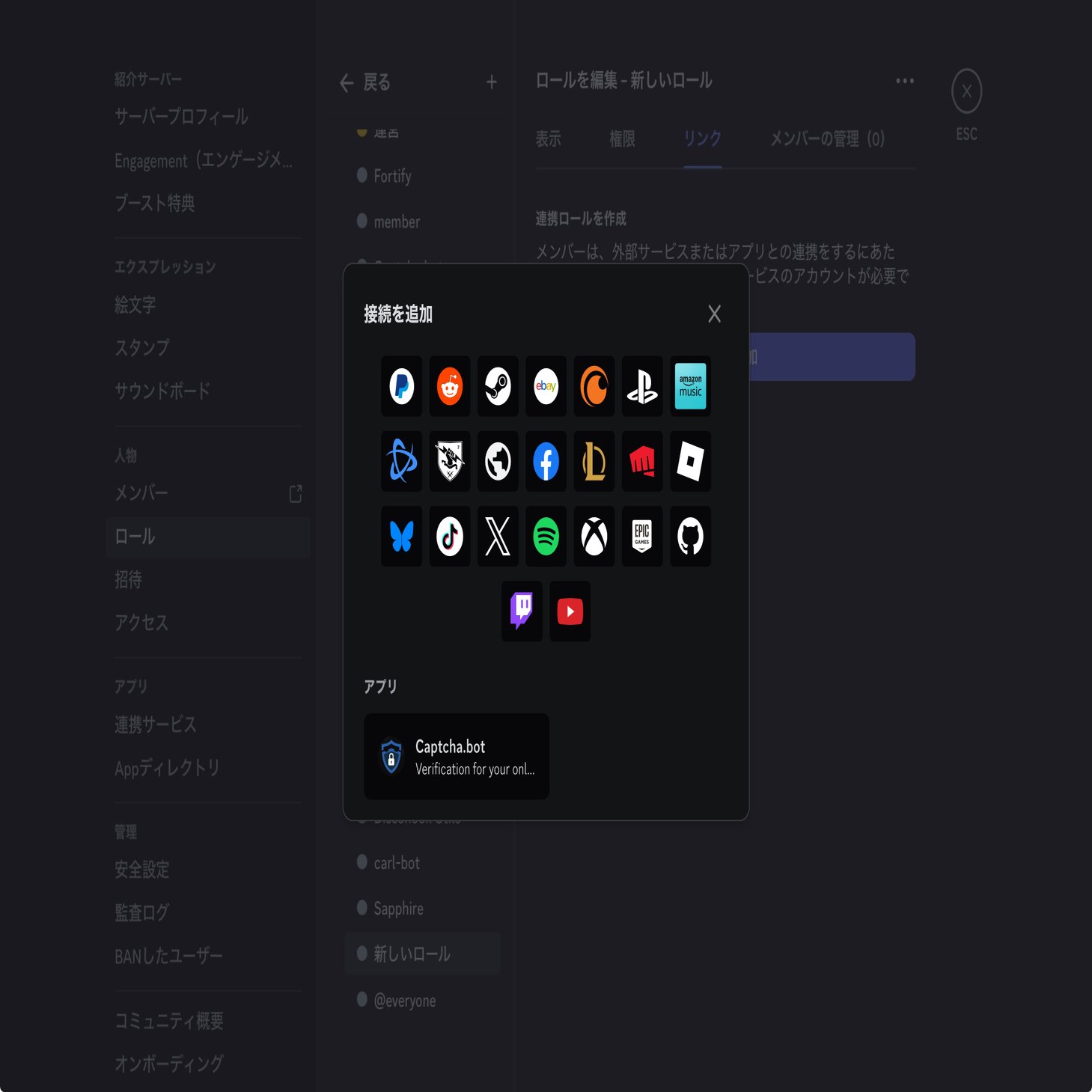Screen dimensions: 1092x1092
Task: Switch to the 権限 tab
Action: tap(623, 138)
